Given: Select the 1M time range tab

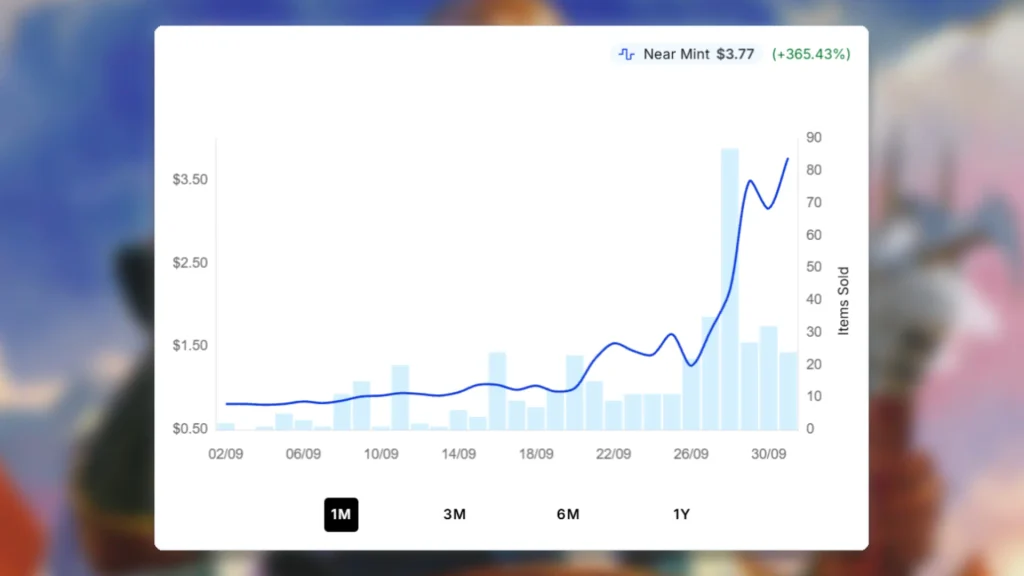Looking at the screenshot, I should click(341, 515).
